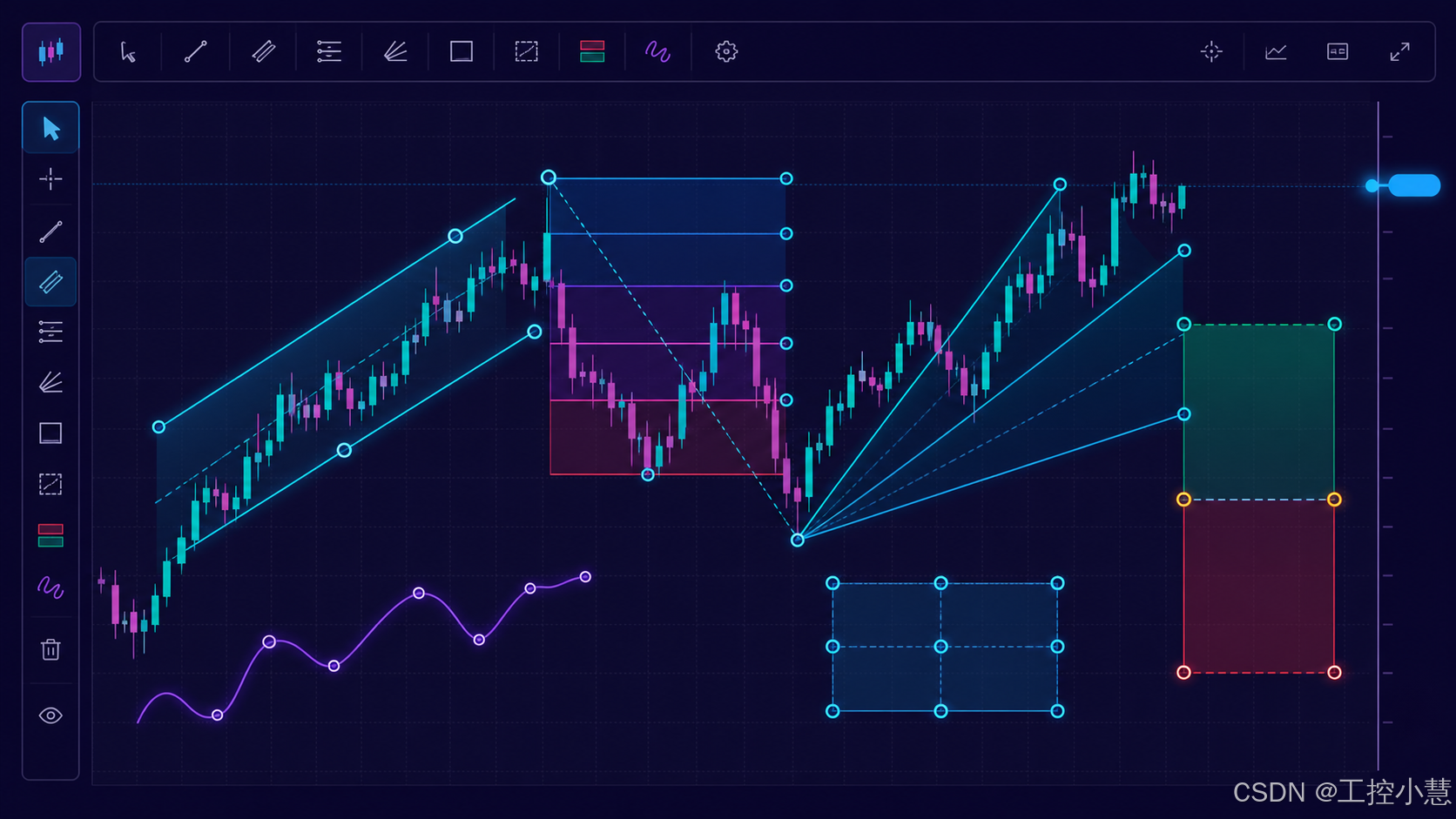Choose the trend line tool in top toolbar
The image size is (1456, 819).
(x=196, y=52)
